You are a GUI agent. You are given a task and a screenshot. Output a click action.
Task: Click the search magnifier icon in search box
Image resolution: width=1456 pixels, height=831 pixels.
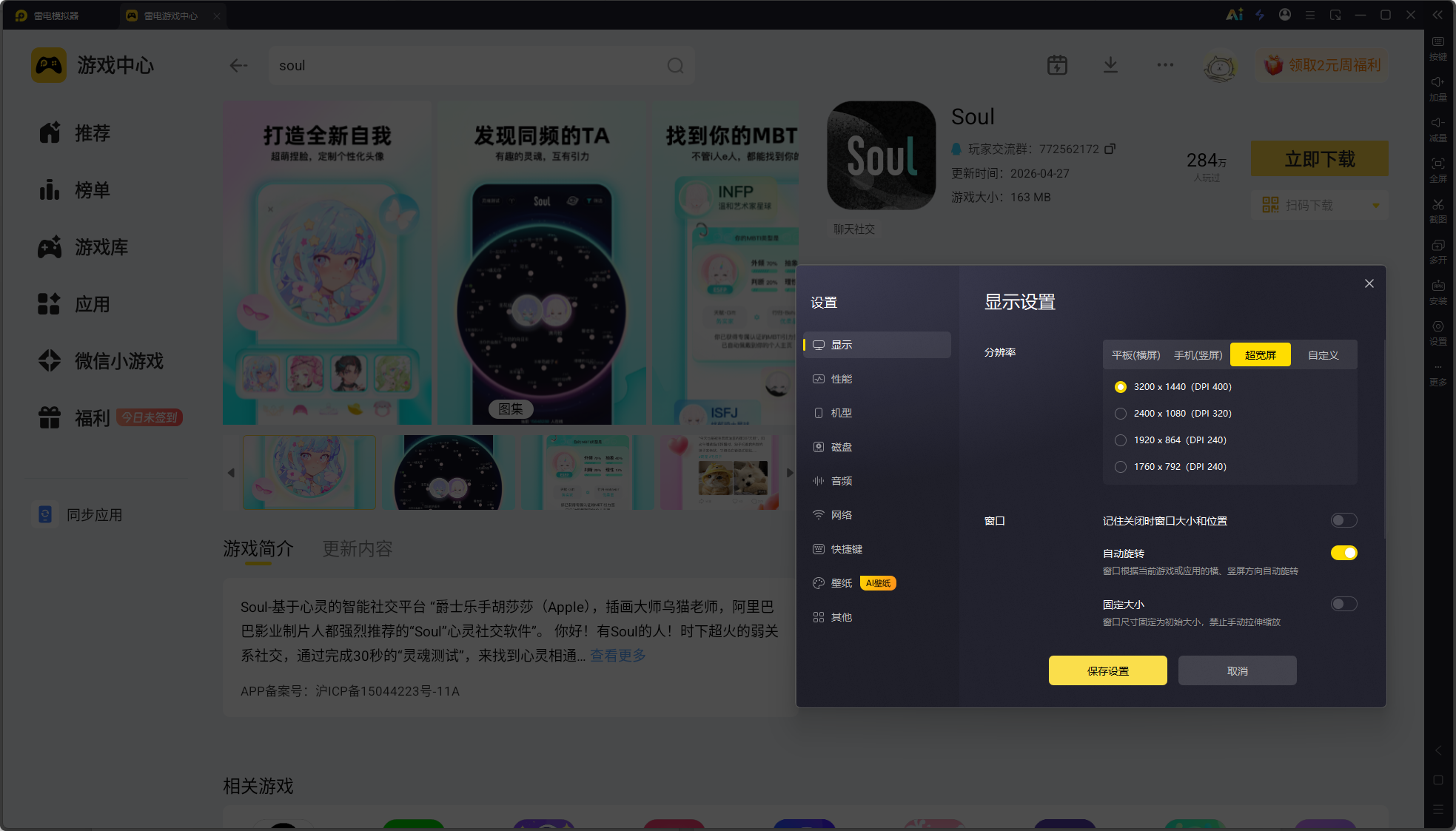(675, 66)
